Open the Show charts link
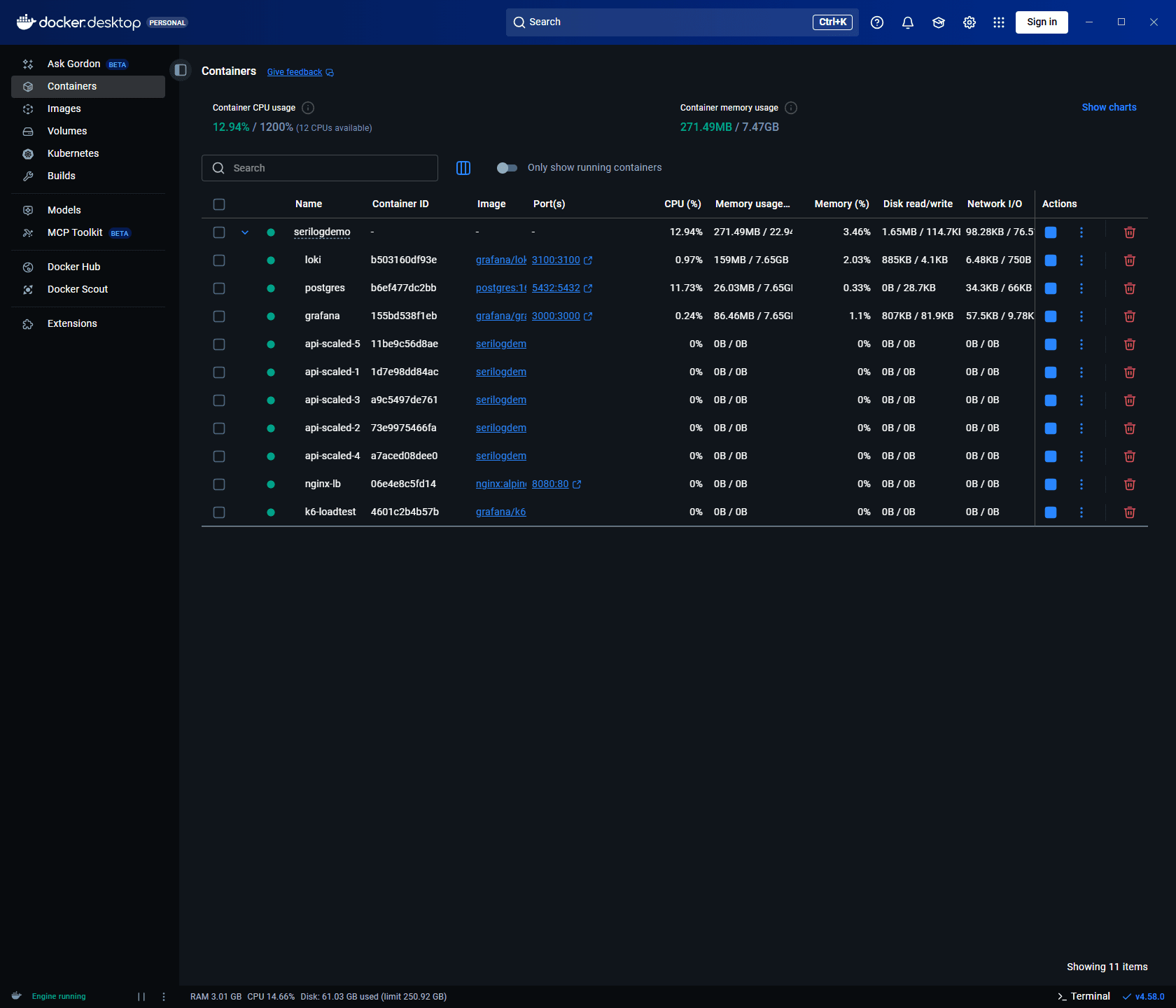1176x1008 pixels. 1109,107
